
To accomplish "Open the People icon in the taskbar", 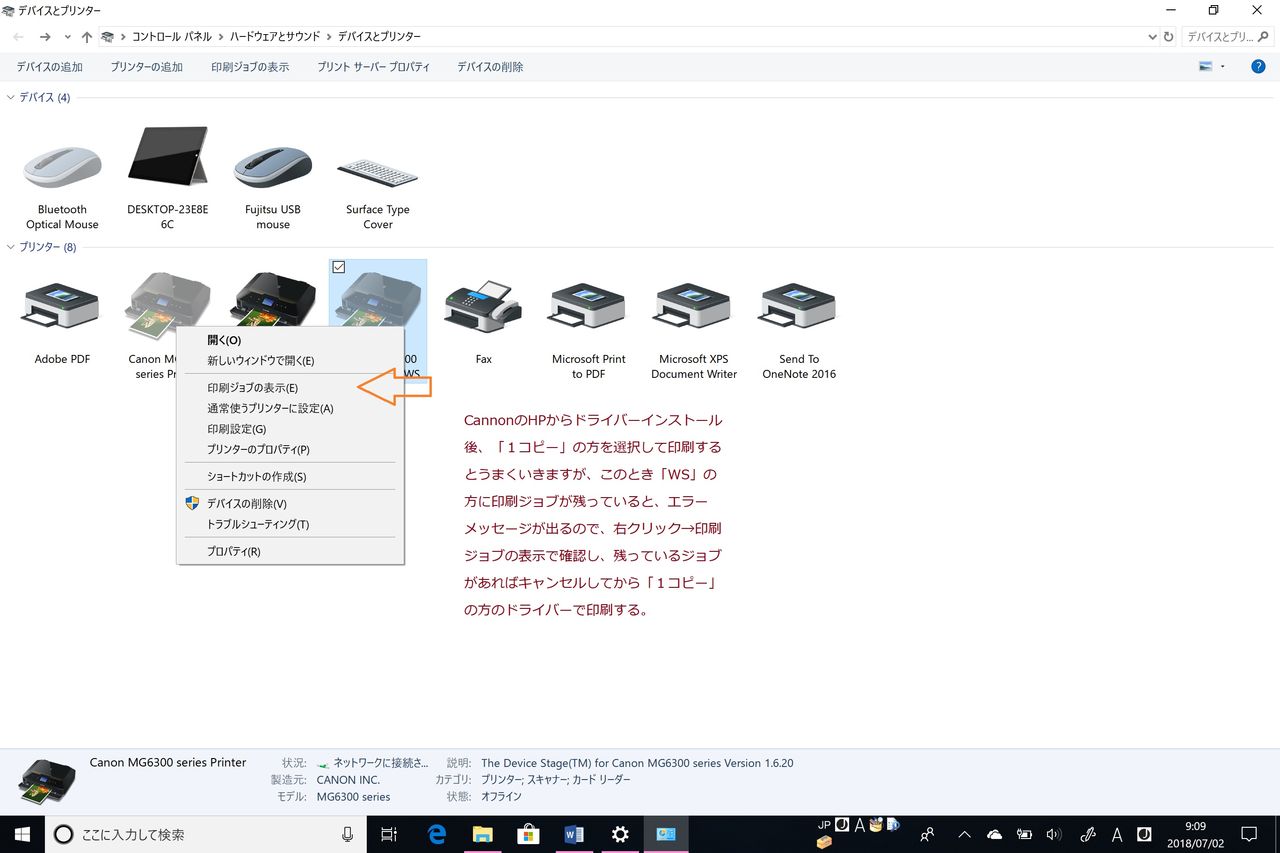I will click(928, 834).
